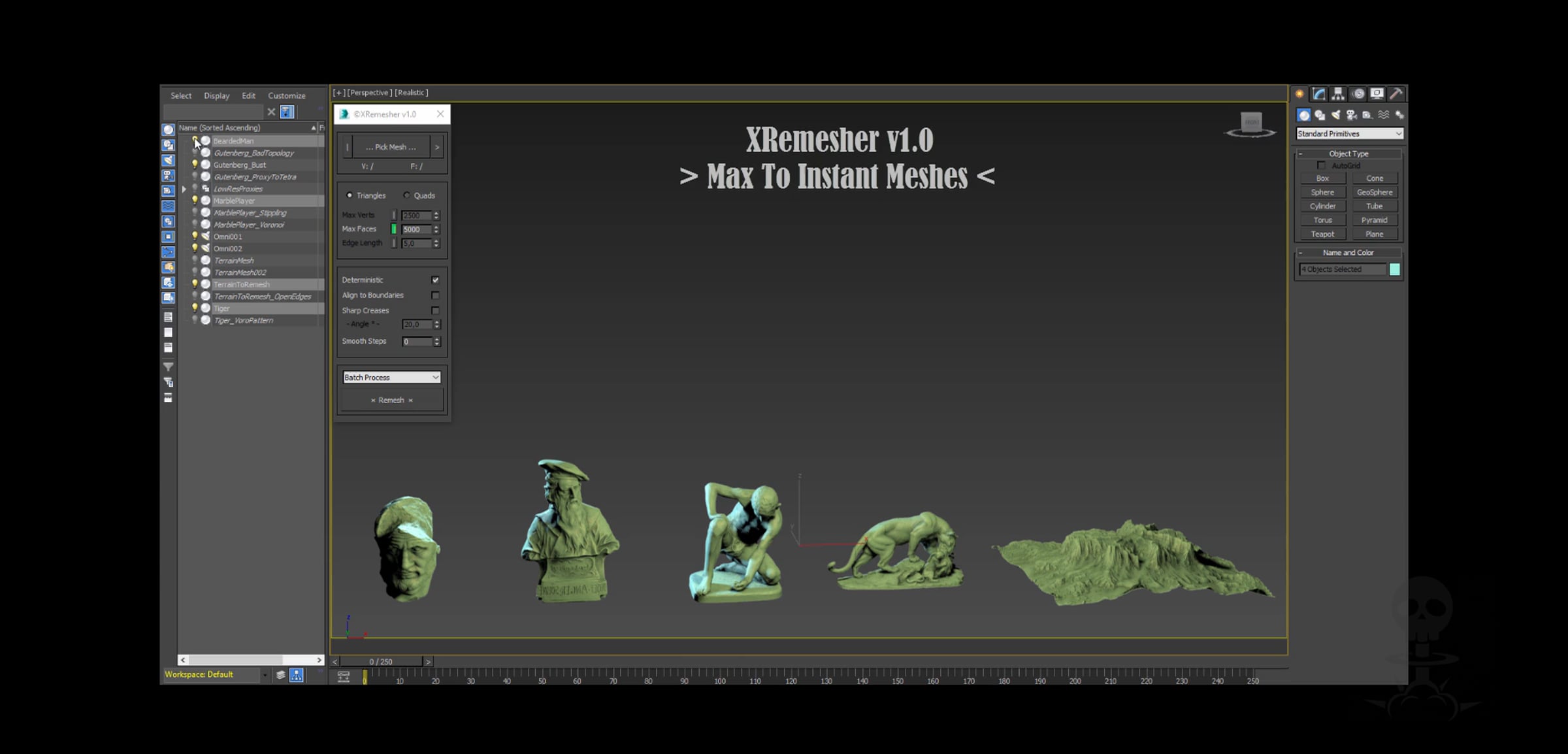Select the Lights category icon
The height and width of the screenshot is (754, 1568).
click(1335, 115)
